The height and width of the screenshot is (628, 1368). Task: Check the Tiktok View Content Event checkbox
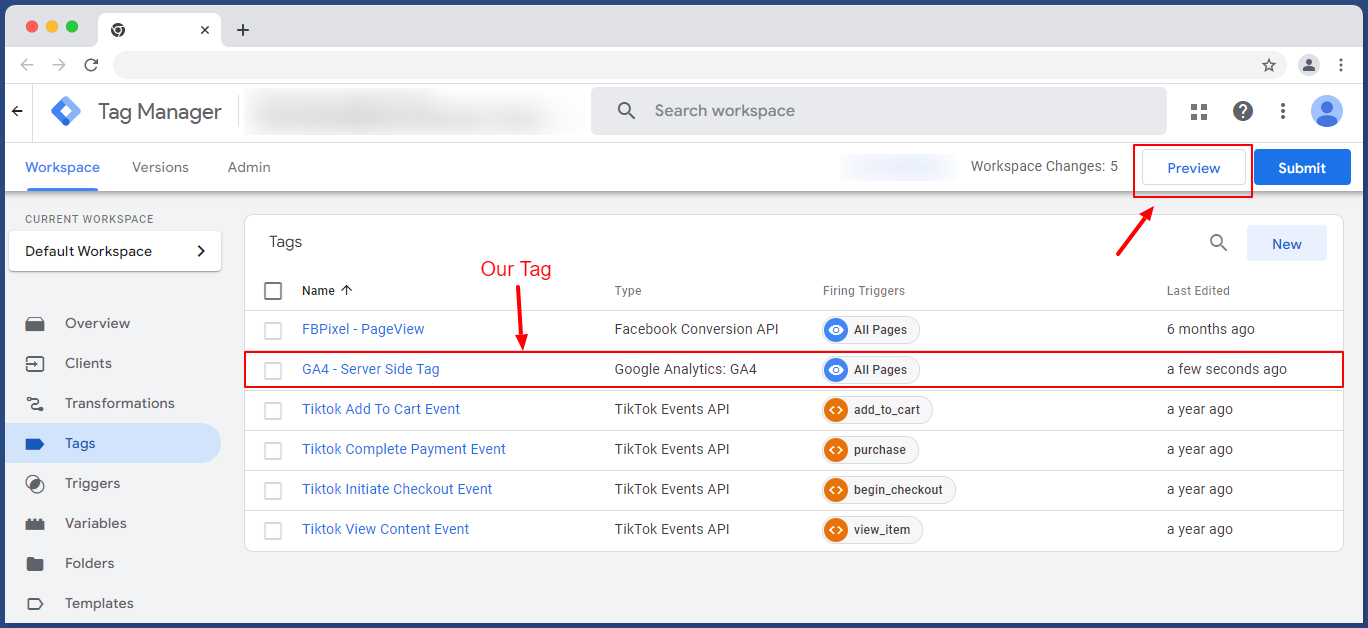pos(273,530)
